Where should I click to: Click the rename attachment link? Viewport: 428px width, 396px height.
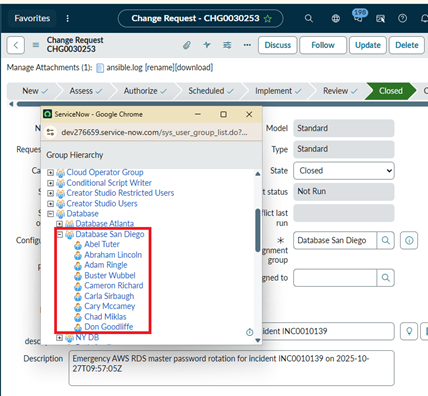pos(159,68)
